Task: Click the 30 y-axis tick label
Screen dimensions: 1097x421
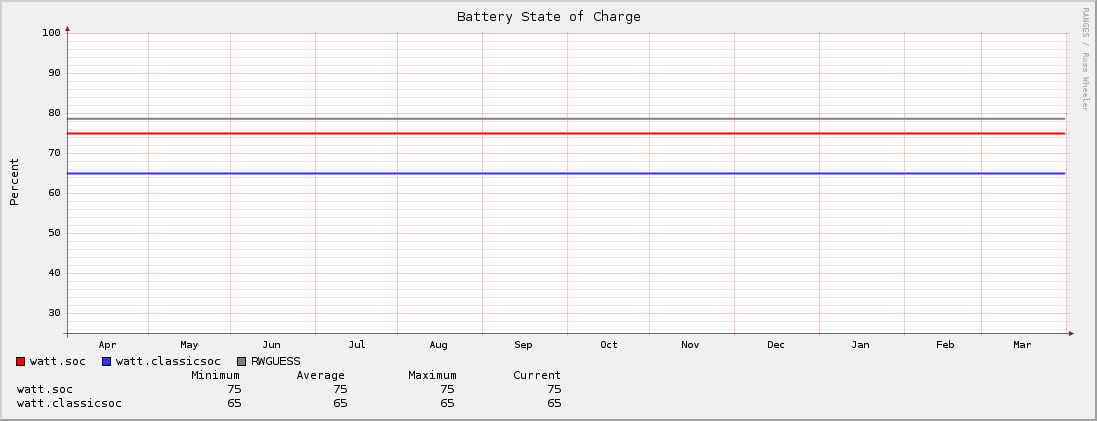Action: pyautogui.click(x=54, y=313)
